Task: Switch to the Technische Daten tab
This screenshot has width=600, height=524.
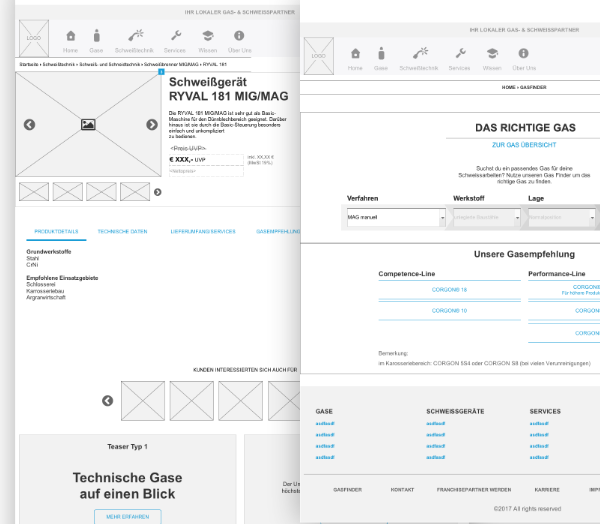Action: (x=122, y=231)
